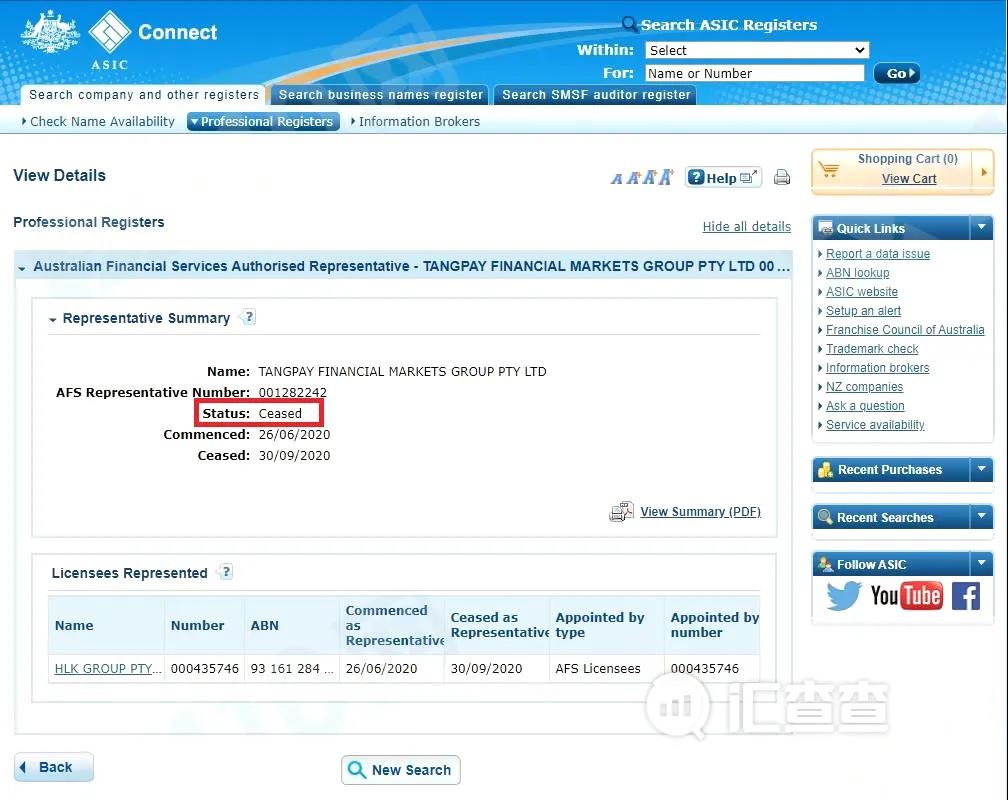Click the ABN lookup link

click(858, 273)
